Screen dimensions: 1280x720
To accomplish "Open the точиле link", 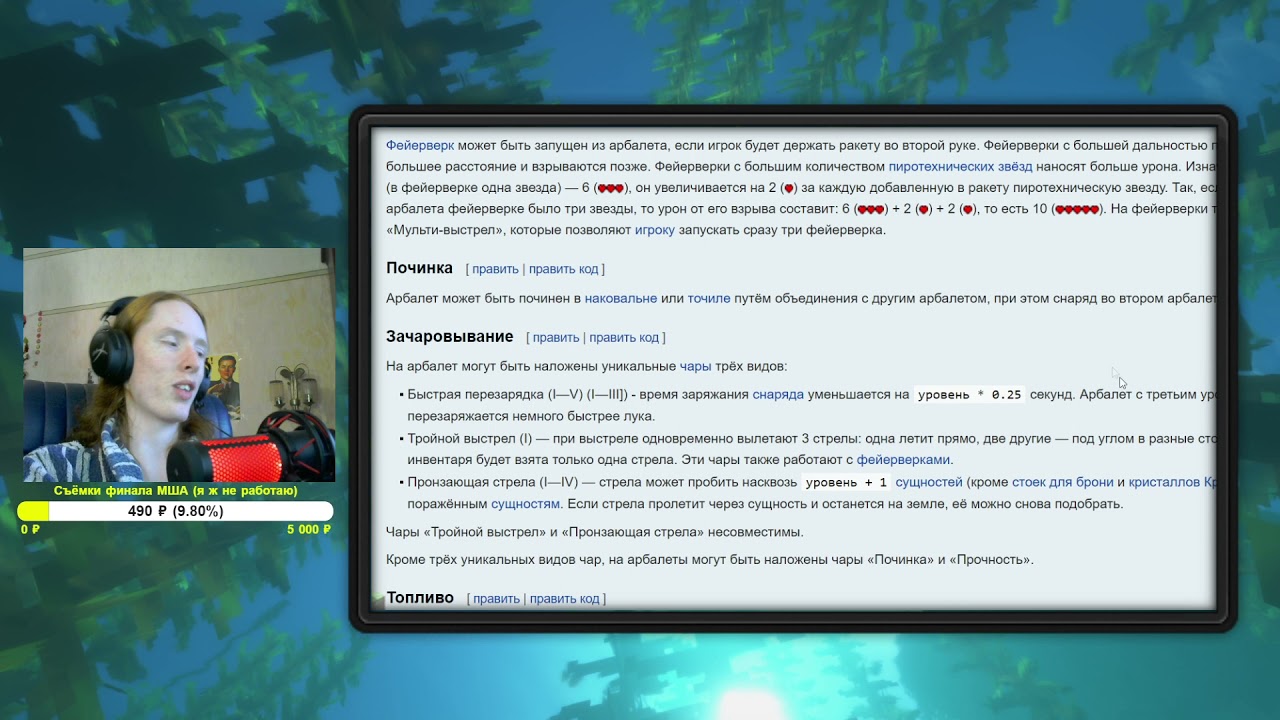I will [x=709, y=298].
